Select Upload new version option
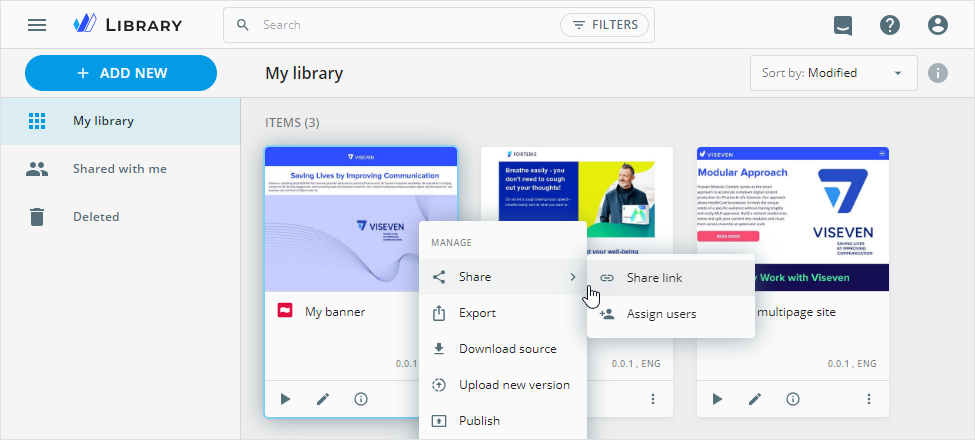The width and height of the screenshot is (975, 440). click(x=514, y=385)
